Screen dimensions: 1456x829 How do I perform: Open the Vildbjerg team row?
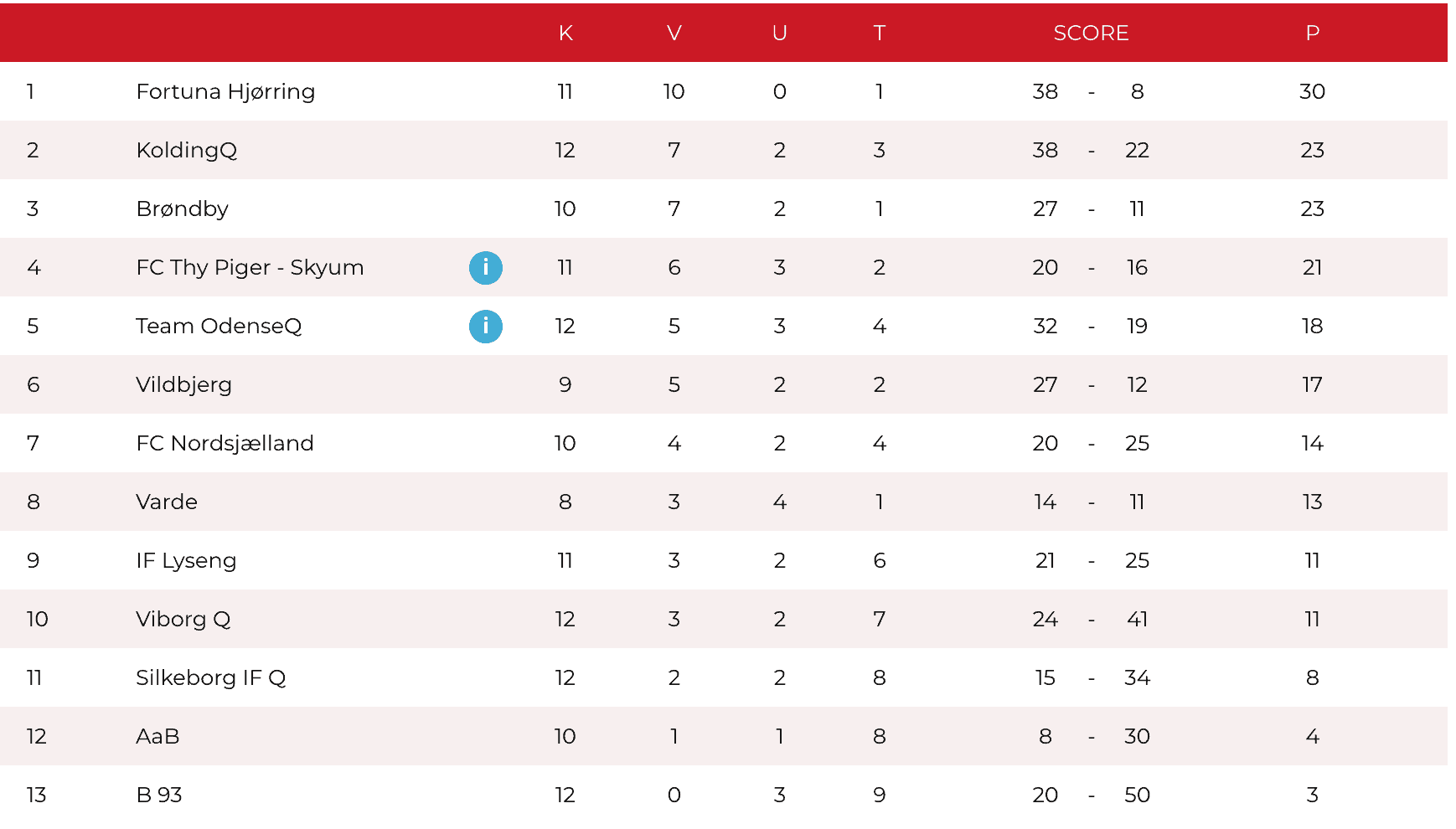click(x=183, y=385)
